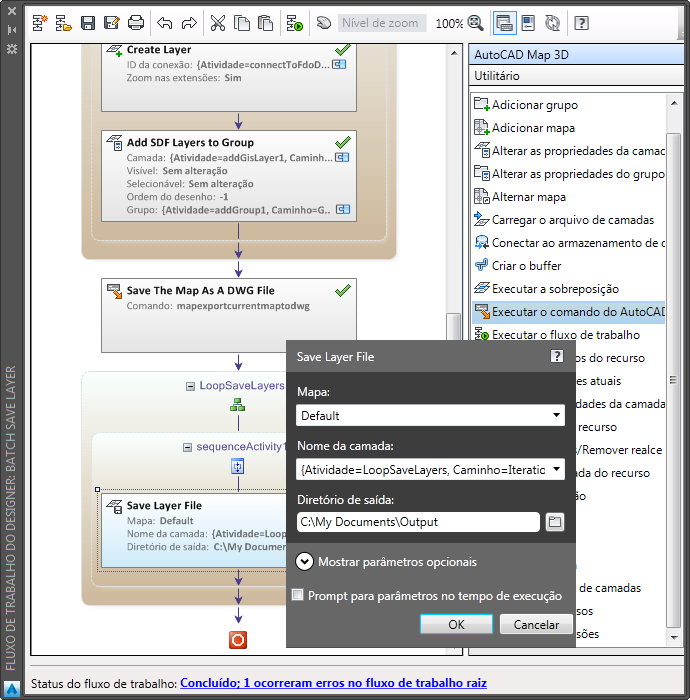Click the zoom magnifier icon
The image size is (690, 700).
pyautogui.click(x=476, y=23)
